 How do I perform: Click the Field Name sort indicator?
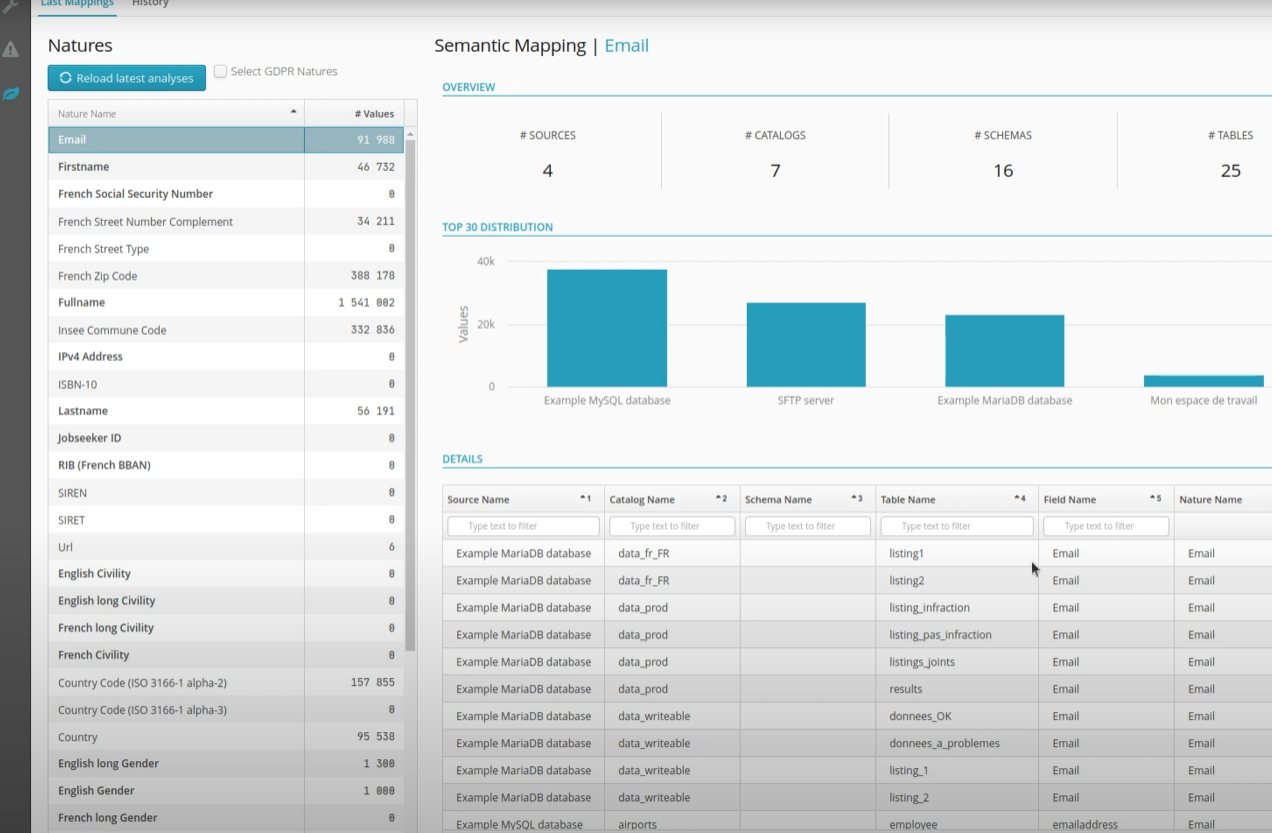[1155, 498]
